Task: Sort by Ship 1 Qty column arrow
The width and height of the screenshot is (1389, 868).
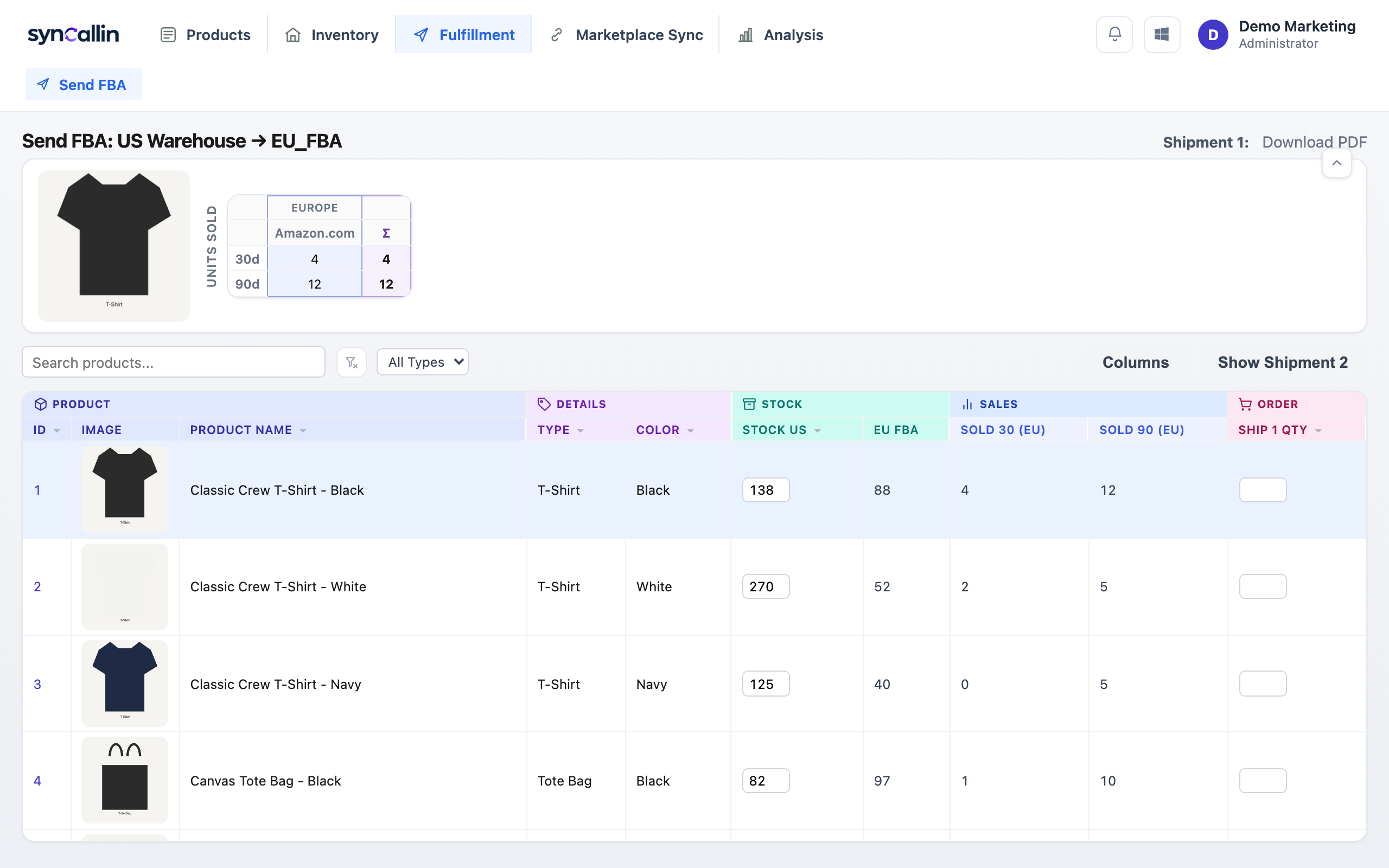Action: (1318, 431)
